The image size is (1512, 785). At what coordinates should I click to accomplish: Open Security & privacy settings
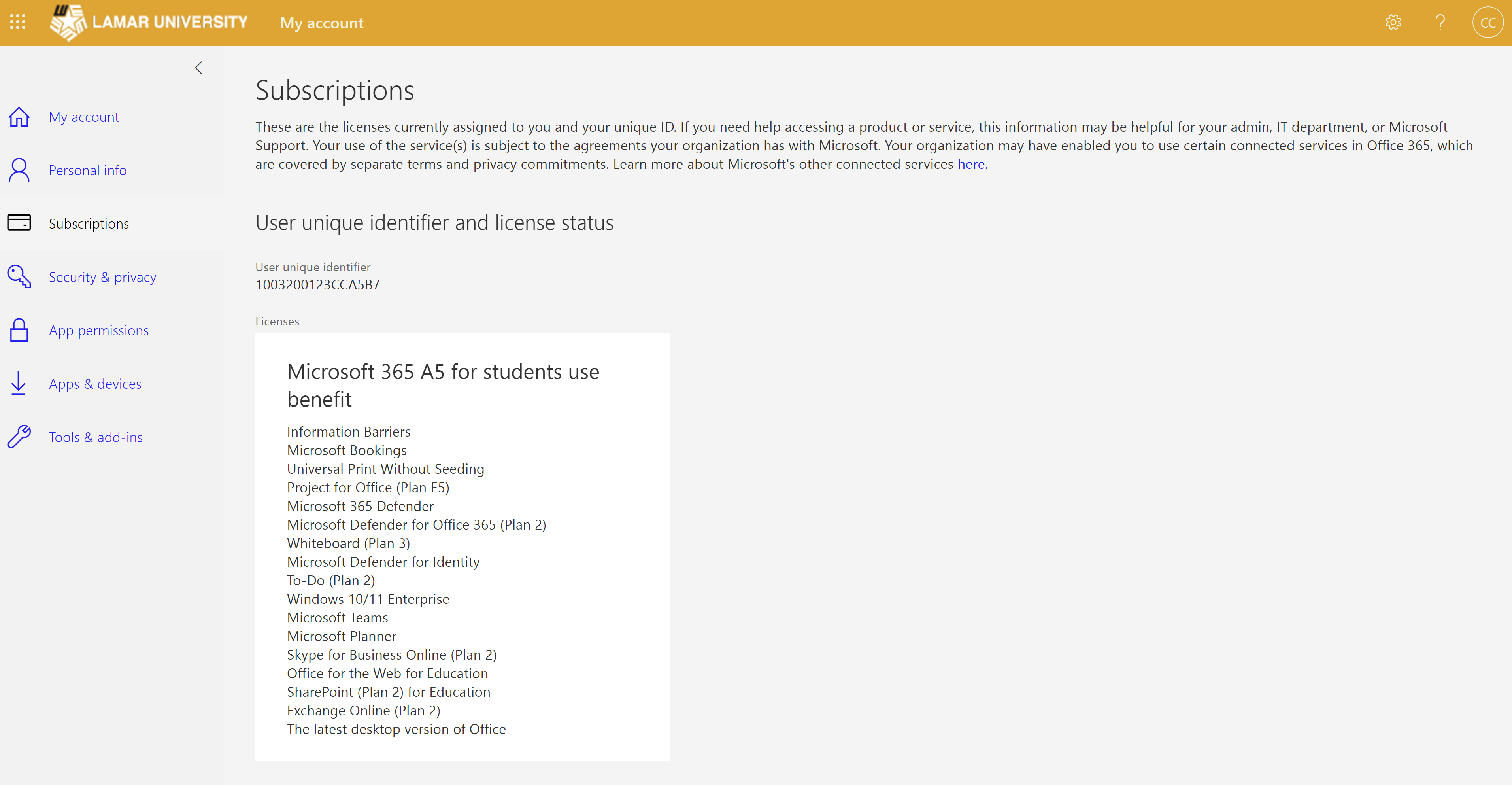tap(102, 277)
